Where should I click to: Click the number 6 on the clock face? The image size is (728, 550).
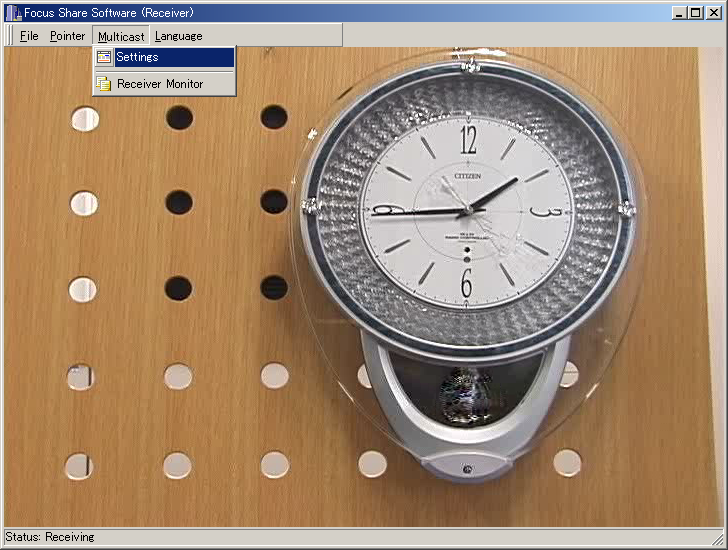pyautogui.click(x=466, y=283)
